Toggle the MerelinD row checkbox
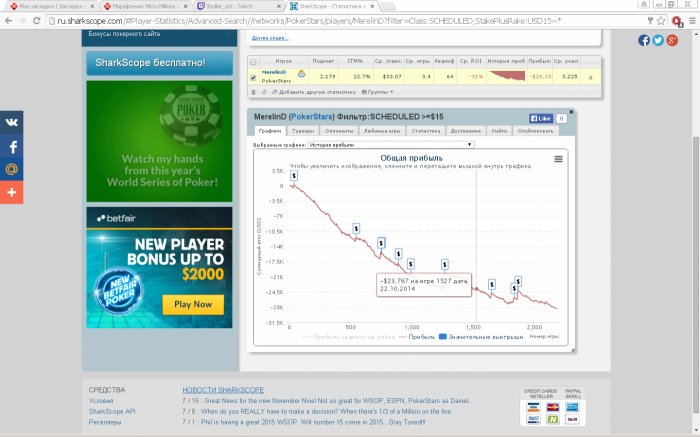Image resolution: width=700 pixels, height=437 pixels. tap(253, 78)
